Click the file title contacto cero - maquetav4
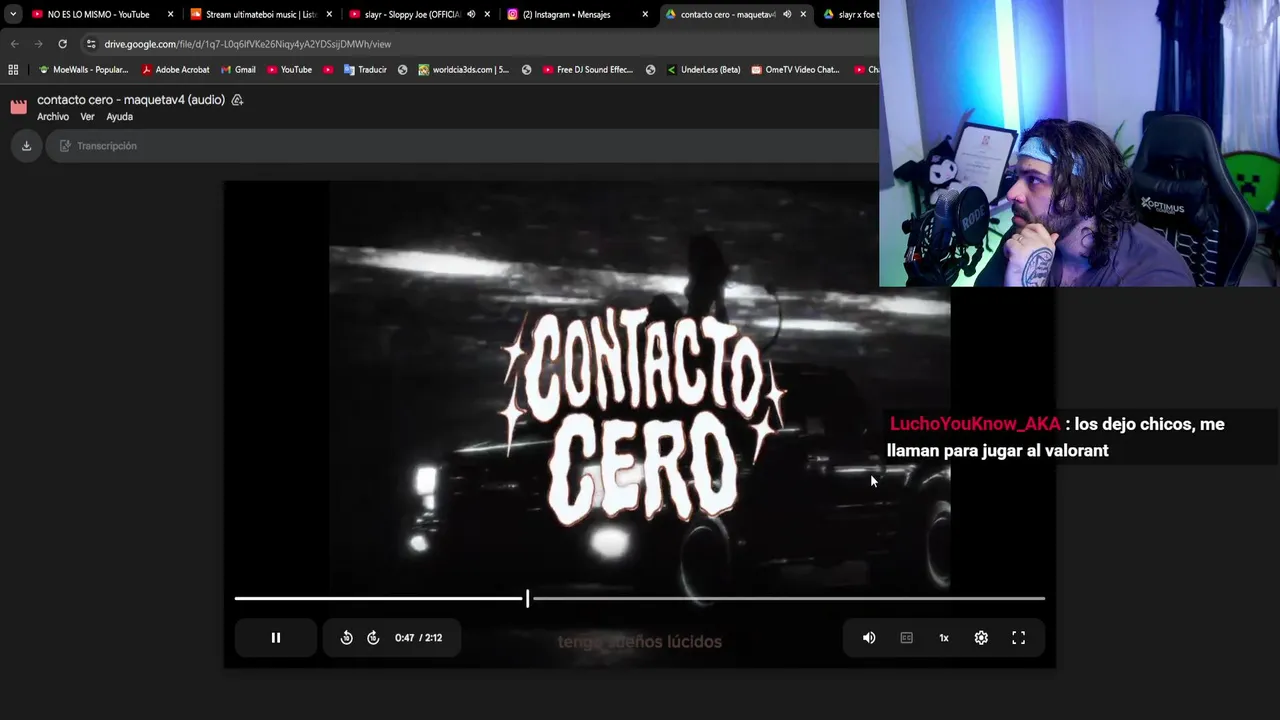This screenshot has height=720, width=1280. pos(131,100)
